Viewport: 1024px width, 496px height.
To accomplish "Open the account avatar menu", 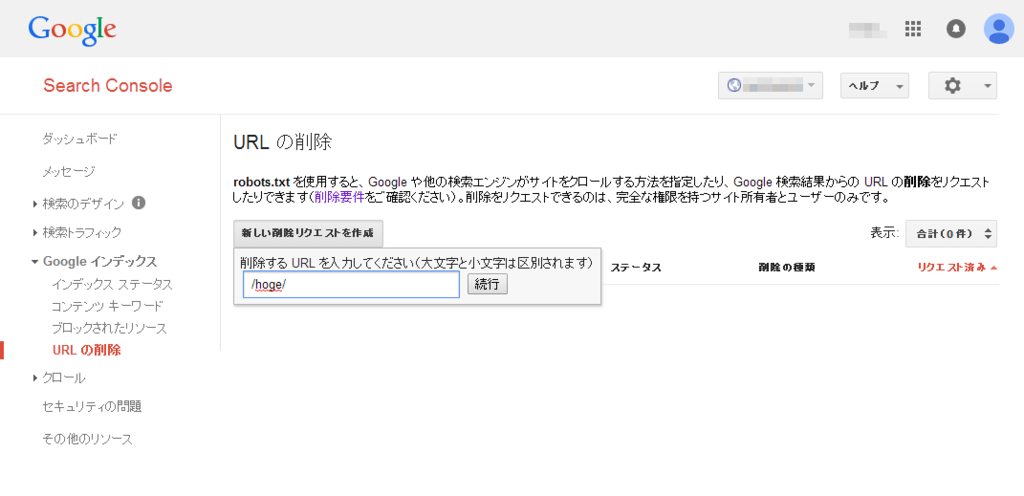I will pos(999,29).
